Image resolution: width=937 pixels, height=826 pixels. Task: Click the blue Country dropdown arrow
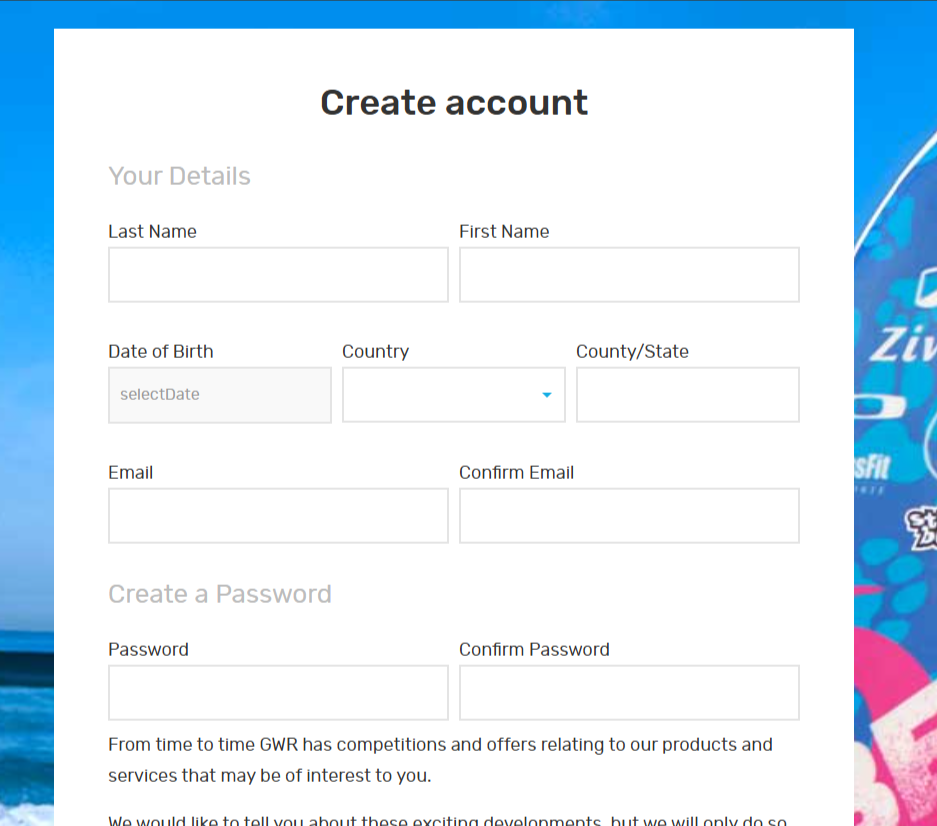tap(547, 395)
